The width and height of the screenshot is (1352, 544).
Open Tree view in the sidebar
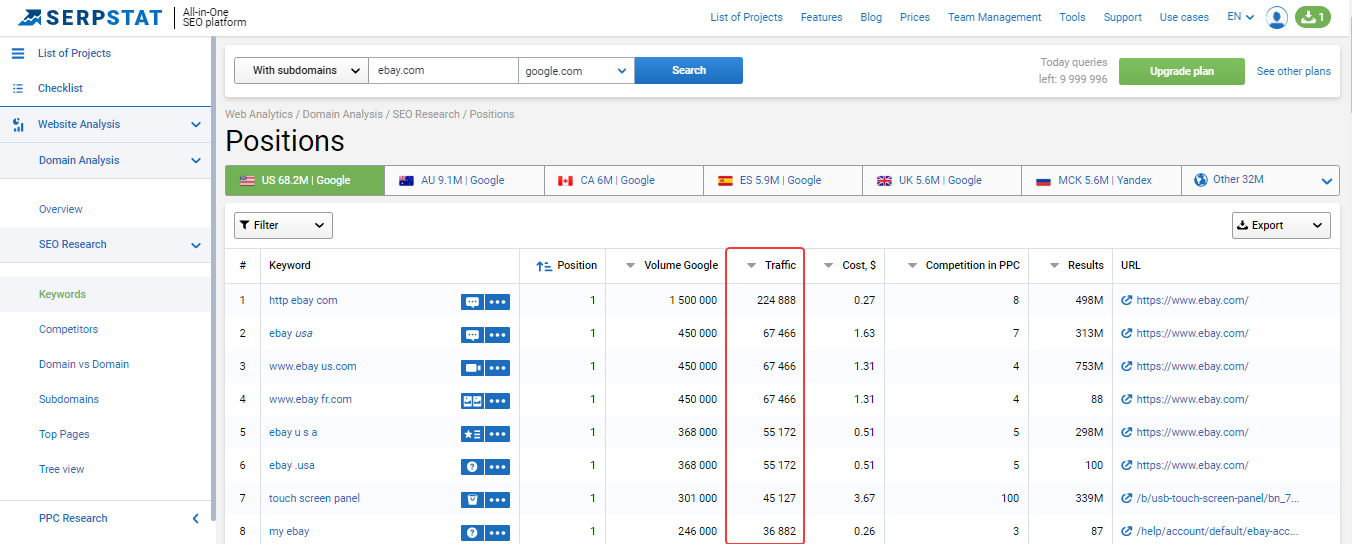62,469
